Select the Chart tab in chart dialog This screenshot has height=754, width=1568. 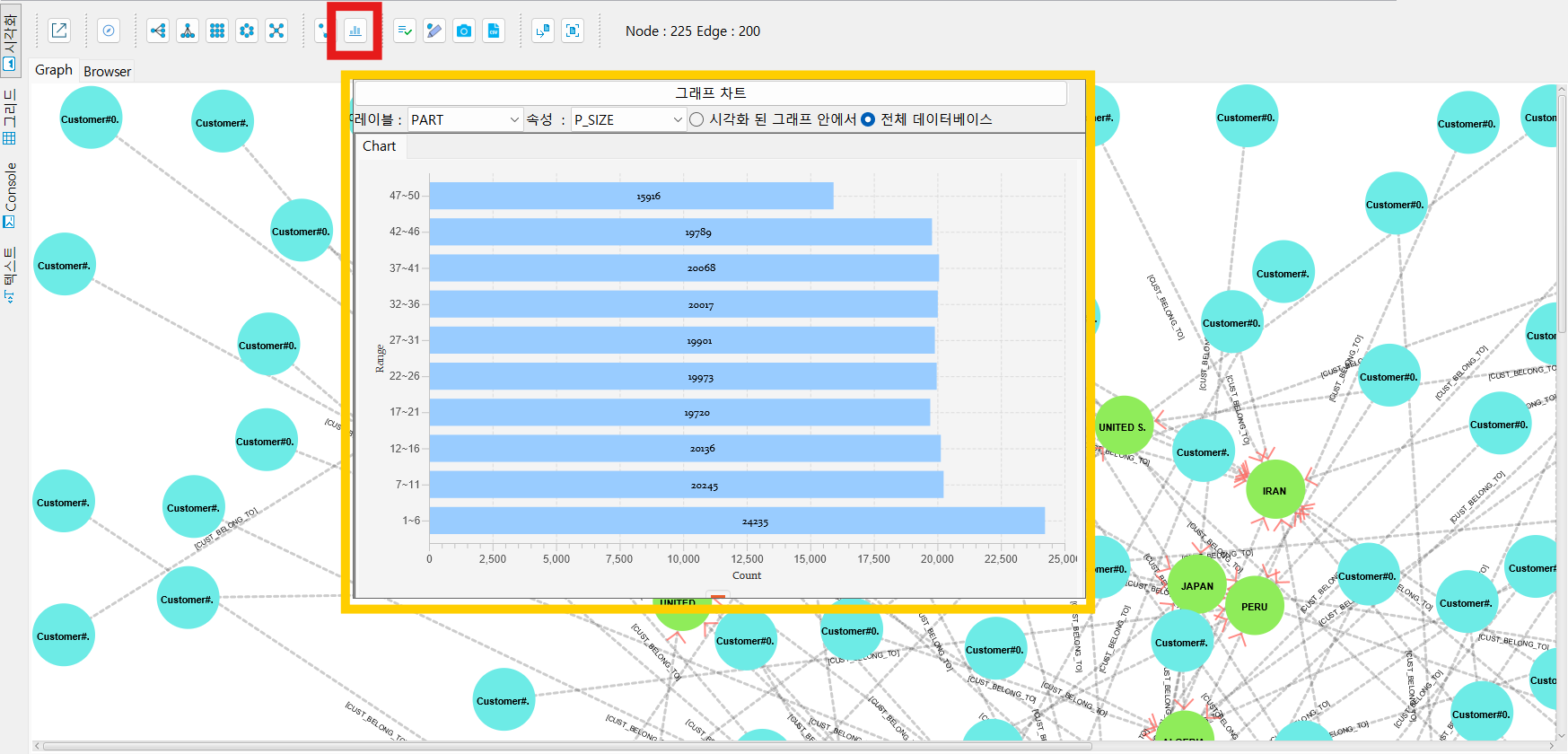click(379, 146)
